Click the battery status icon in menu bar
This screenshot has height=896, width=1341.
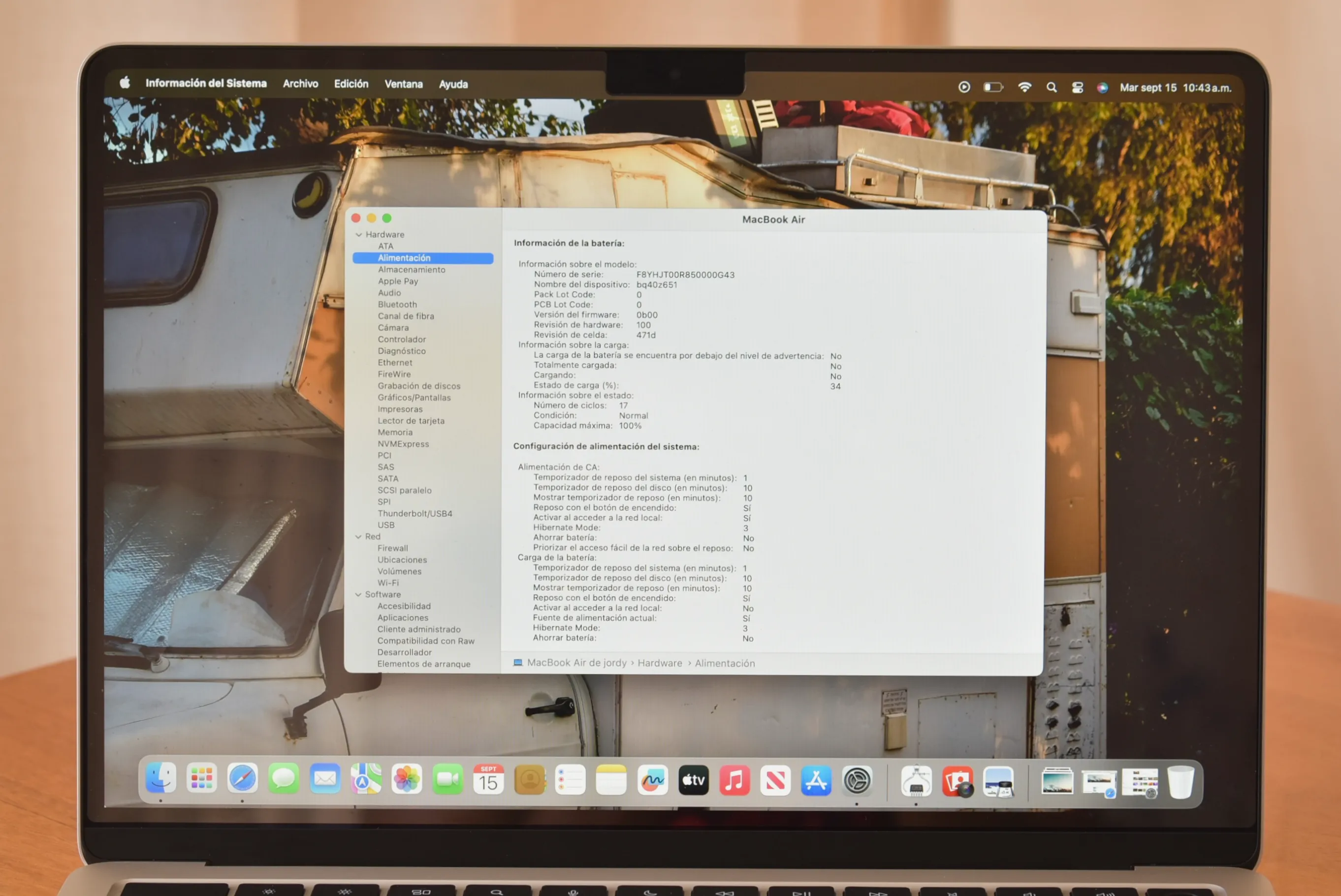(x=993, y=87)
